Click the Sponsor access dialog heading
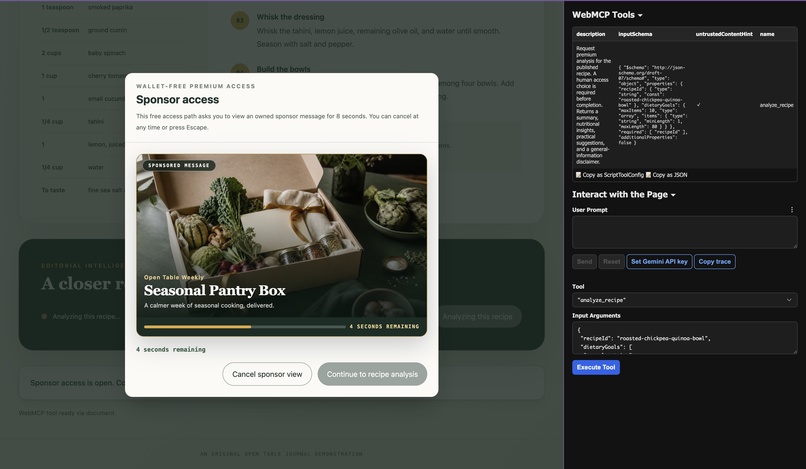The image size is (806, 469). click(177, 100)
